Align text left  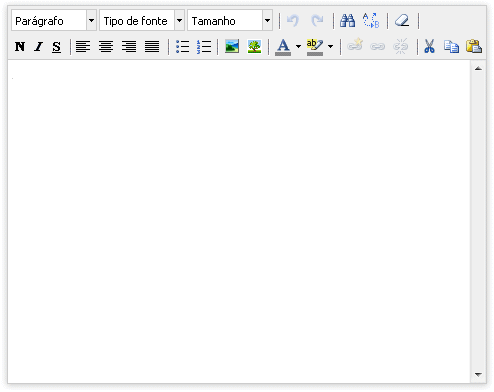click(x=83, y=46)
